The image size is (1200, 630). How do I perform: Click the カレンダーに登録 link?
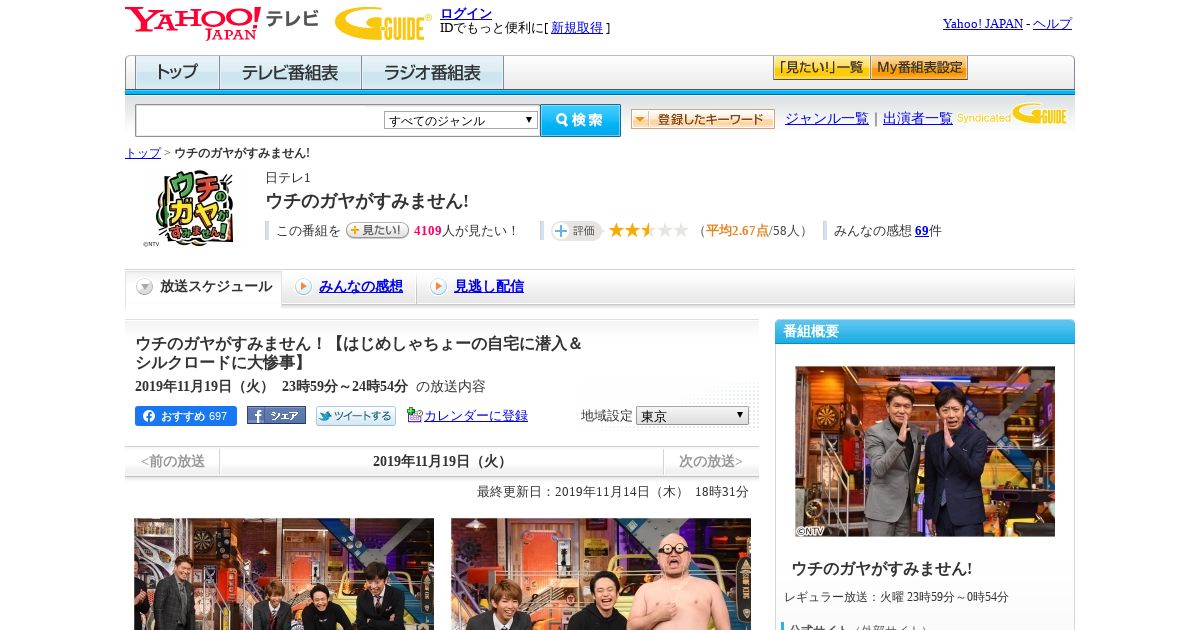[476, 416]
